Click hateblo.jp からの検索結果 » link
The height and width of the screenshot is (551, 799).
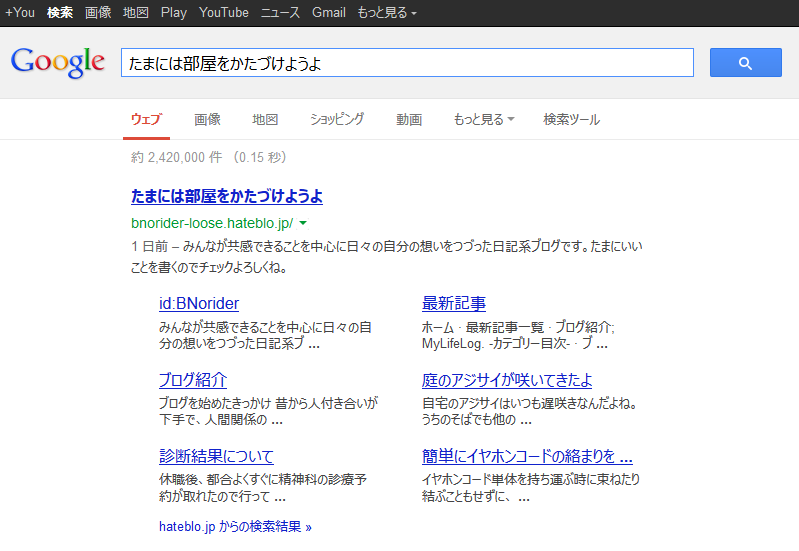click(x=235, y=527)
